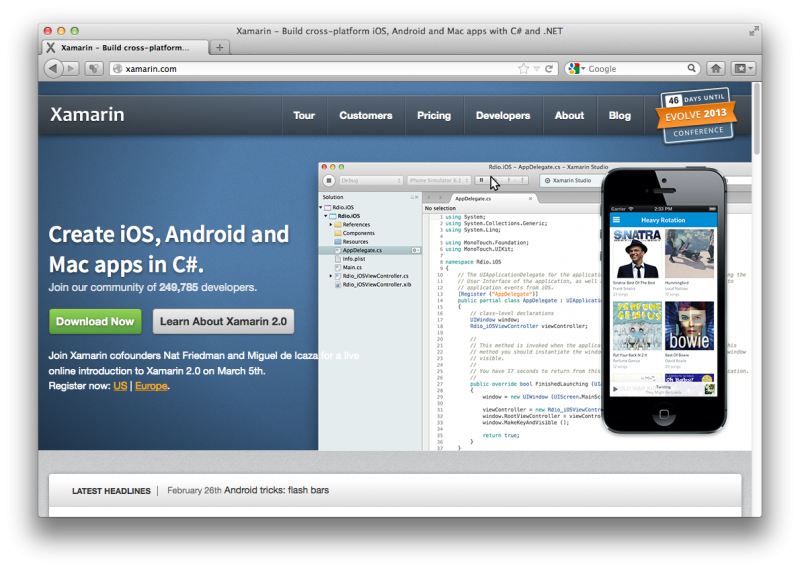Open the US registration link
Viewport: 800px width, 570px height.
(120, 386)
